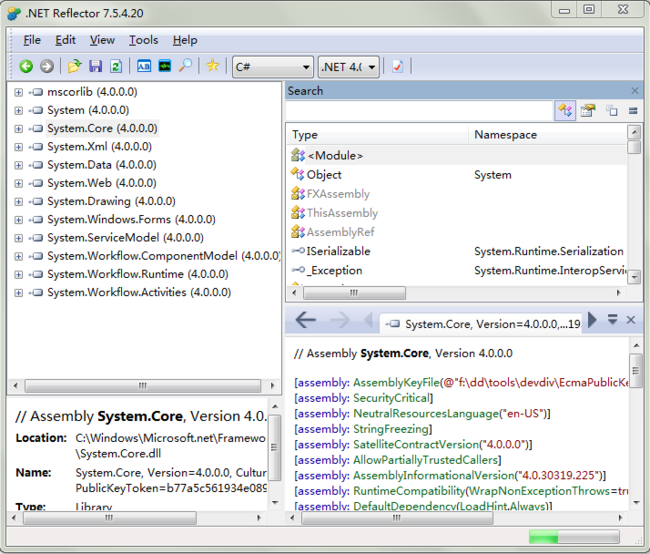Open the View menu
The image size is (650, 554).
[102, 40]
